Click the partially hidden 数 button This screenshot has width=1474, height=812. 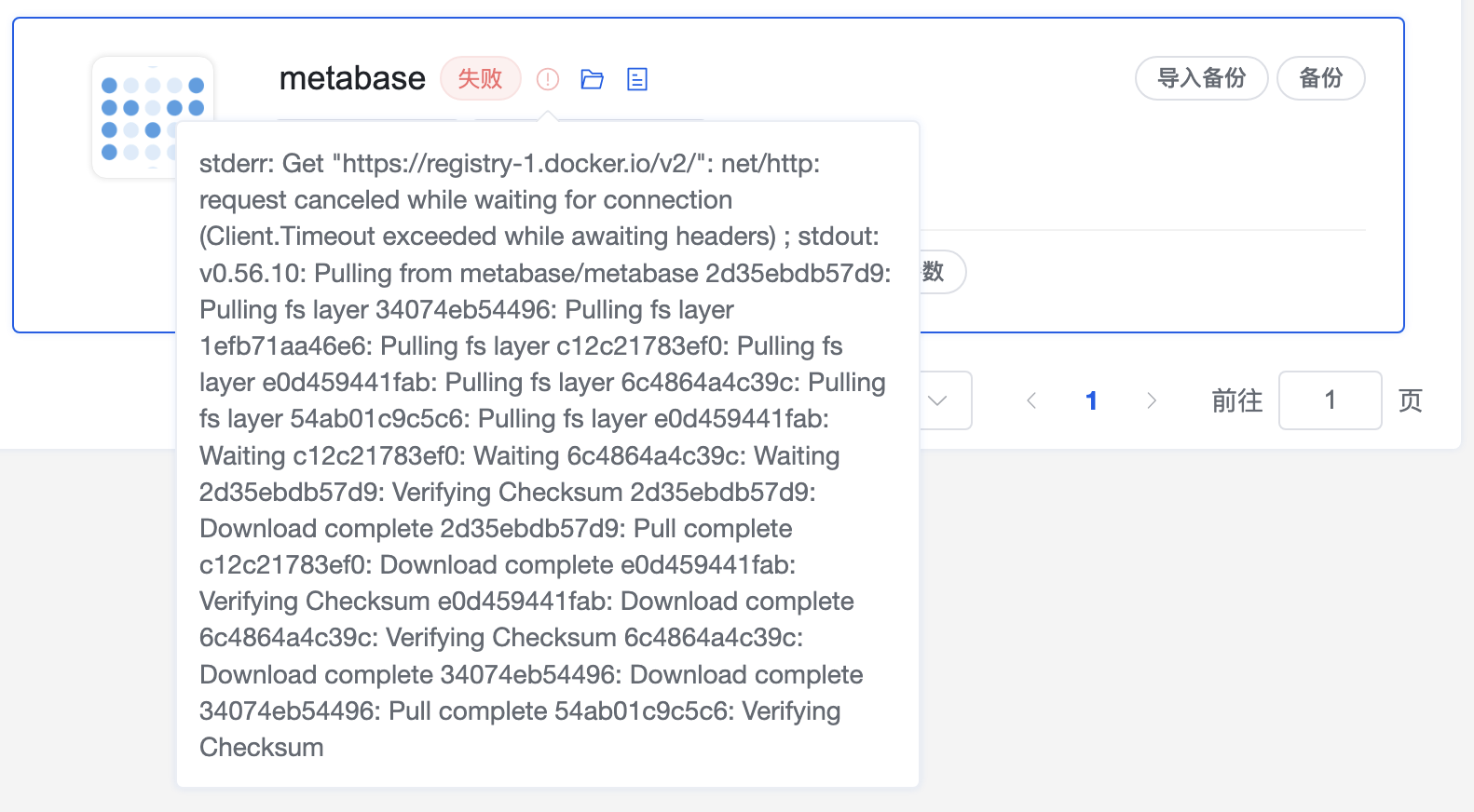point(939,272)
